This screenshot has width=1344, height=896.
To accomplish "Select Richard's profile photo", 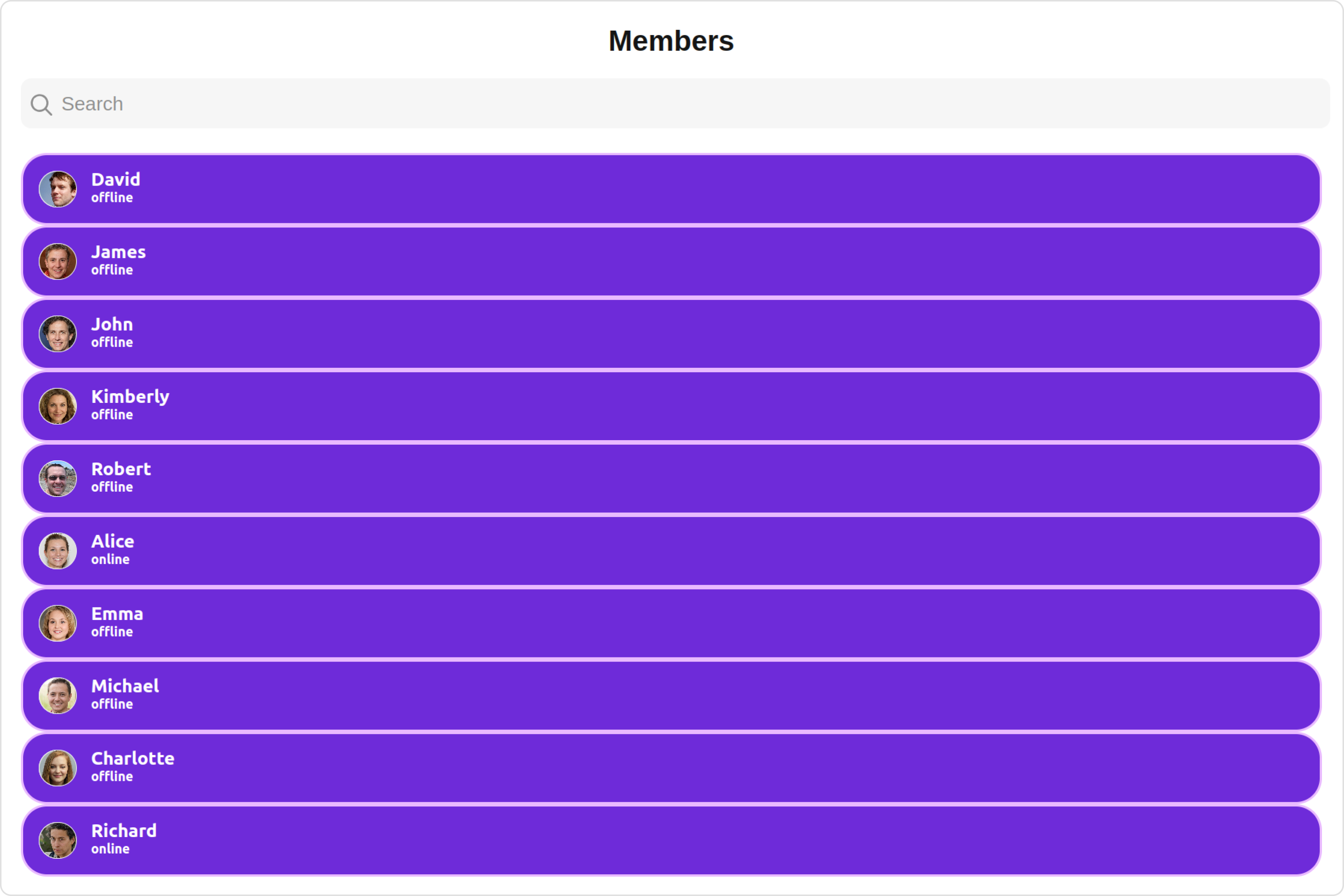I will click(58, 841).
